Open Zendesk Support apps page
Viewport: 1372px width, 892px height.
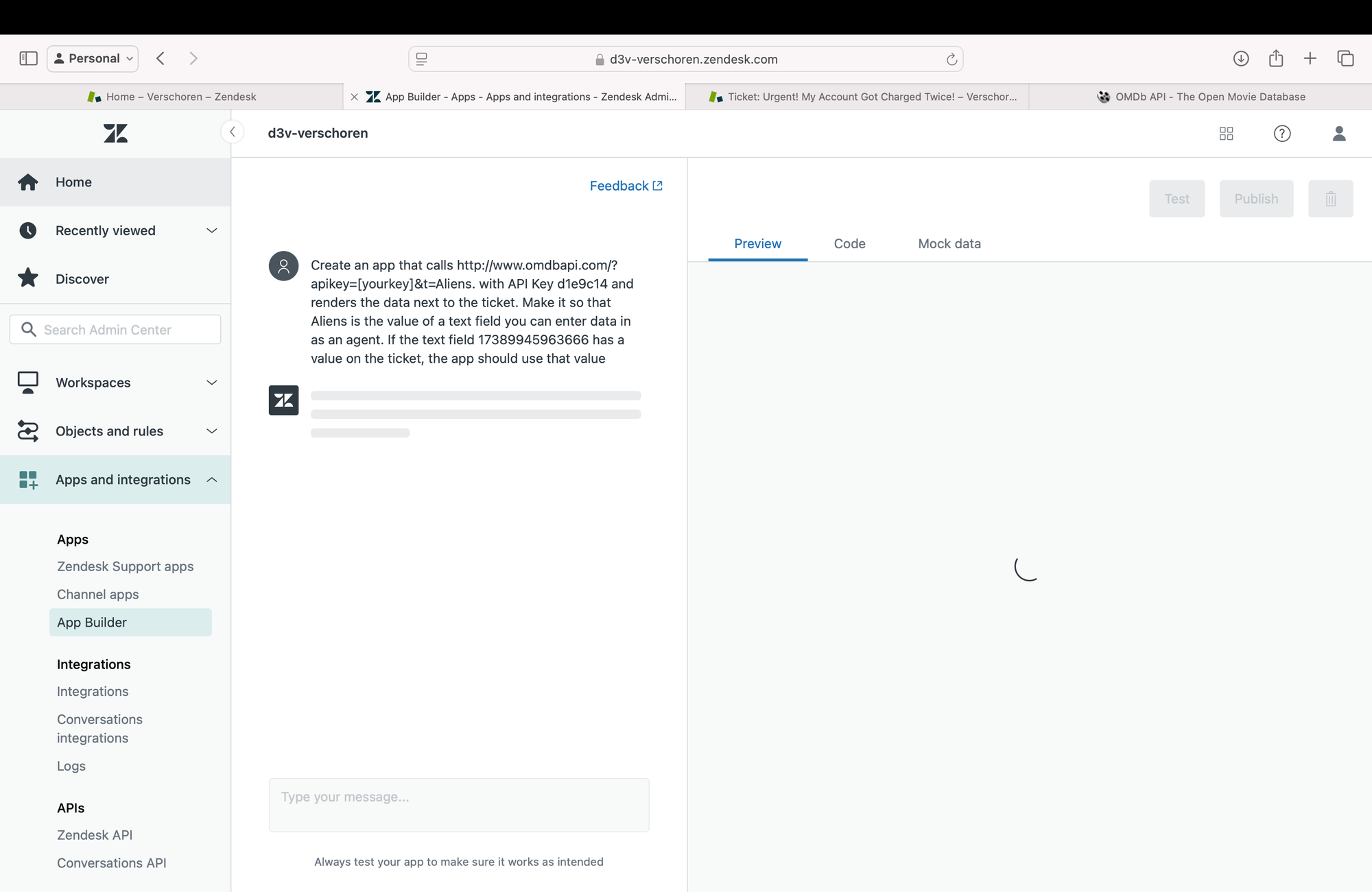point(126,566)
